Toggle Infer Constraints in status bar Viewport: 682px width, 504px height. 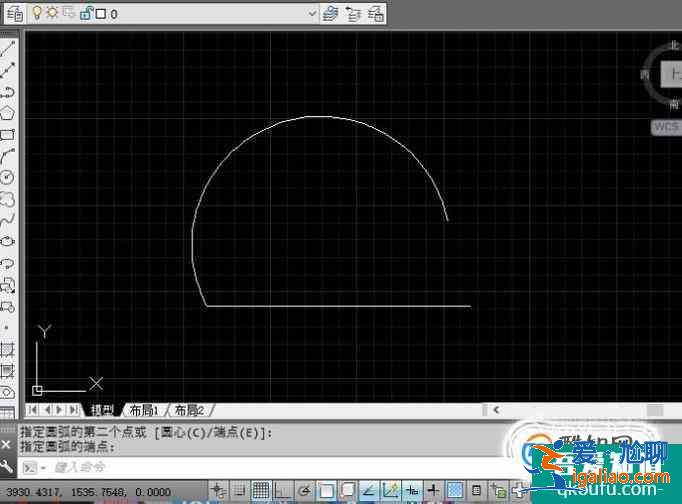coord(218,491)
